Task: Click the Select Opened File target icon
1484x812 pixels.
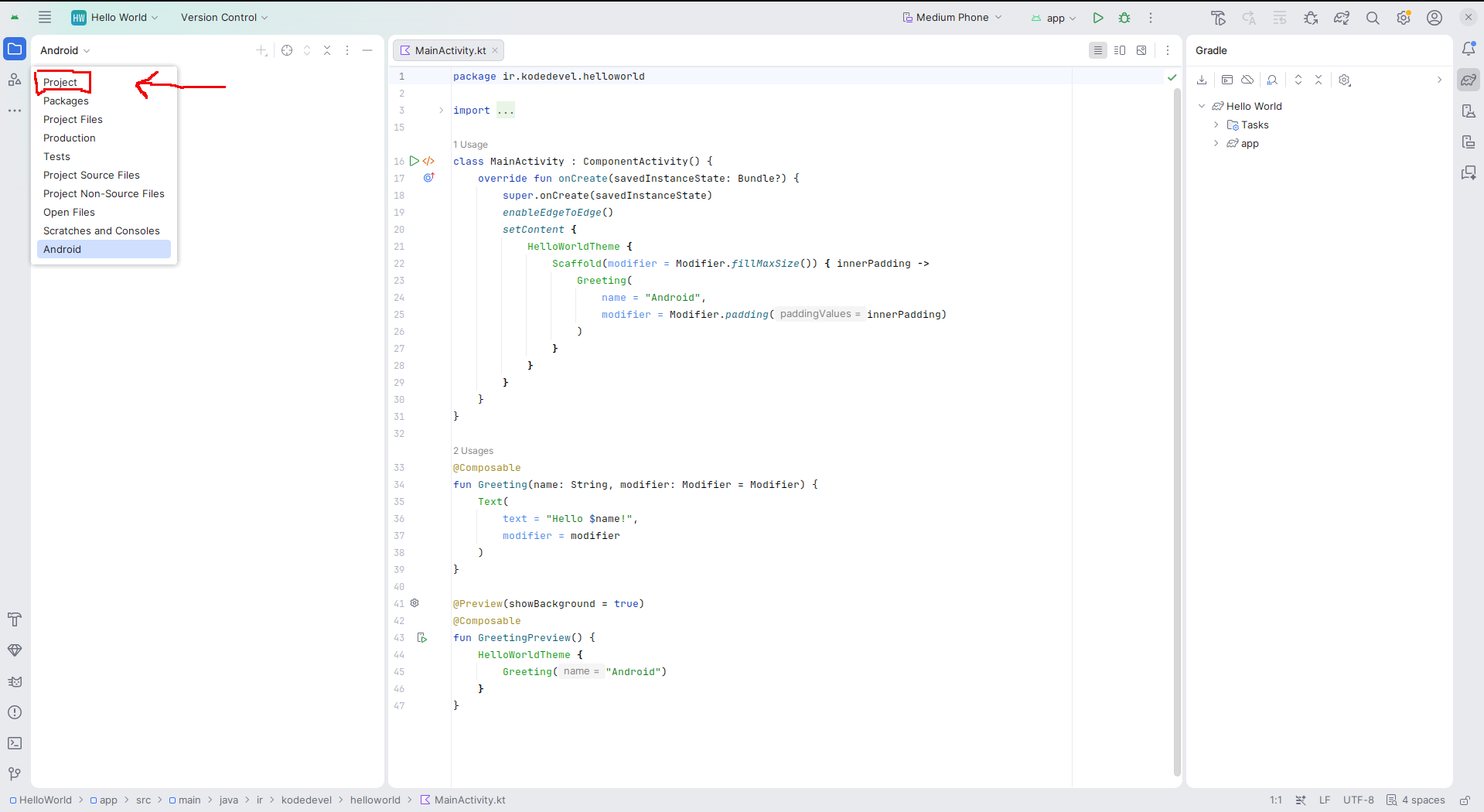Action: pyautogui.click(x=287, y=50)
